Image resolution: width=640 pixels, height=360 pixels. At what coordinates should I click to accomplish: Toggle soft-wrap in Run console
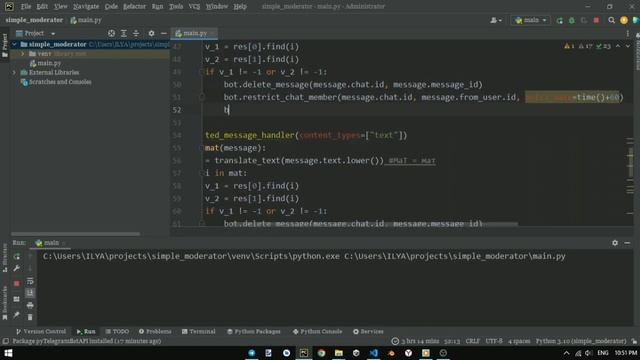[30, 281]
